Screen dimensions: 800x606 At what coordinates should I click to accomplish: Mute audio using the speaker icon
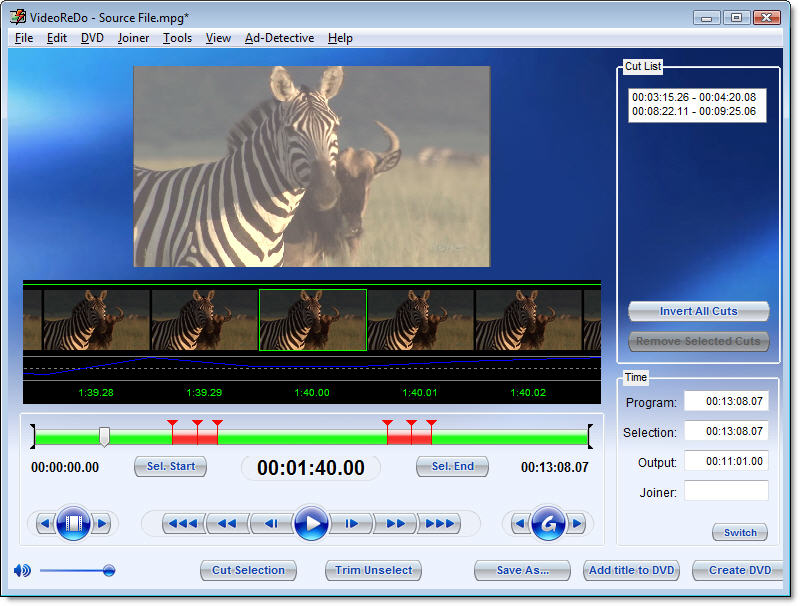tap(22, 570)
